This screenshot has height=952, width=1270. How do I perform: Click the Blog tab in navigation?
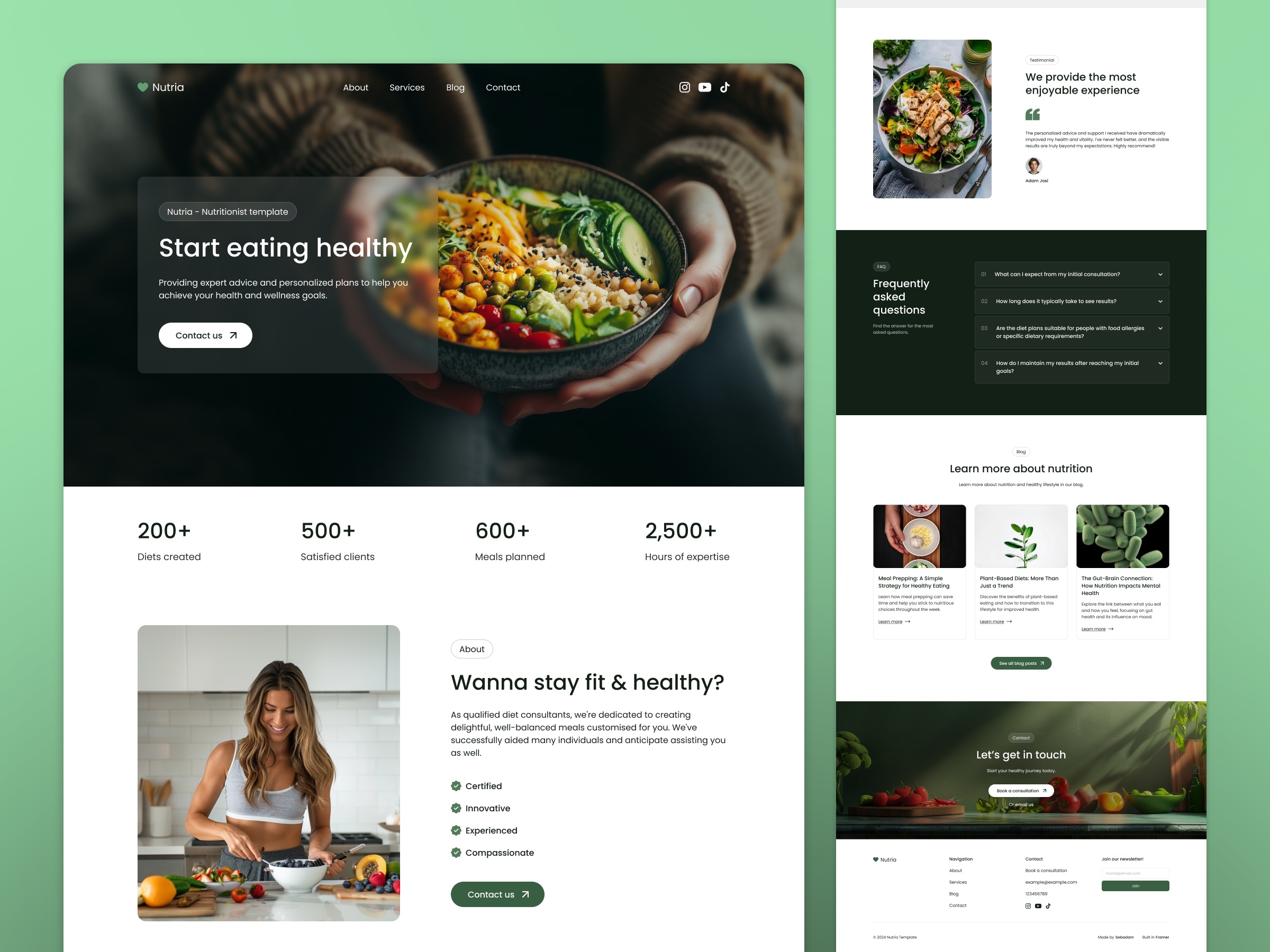click(455, 87)
